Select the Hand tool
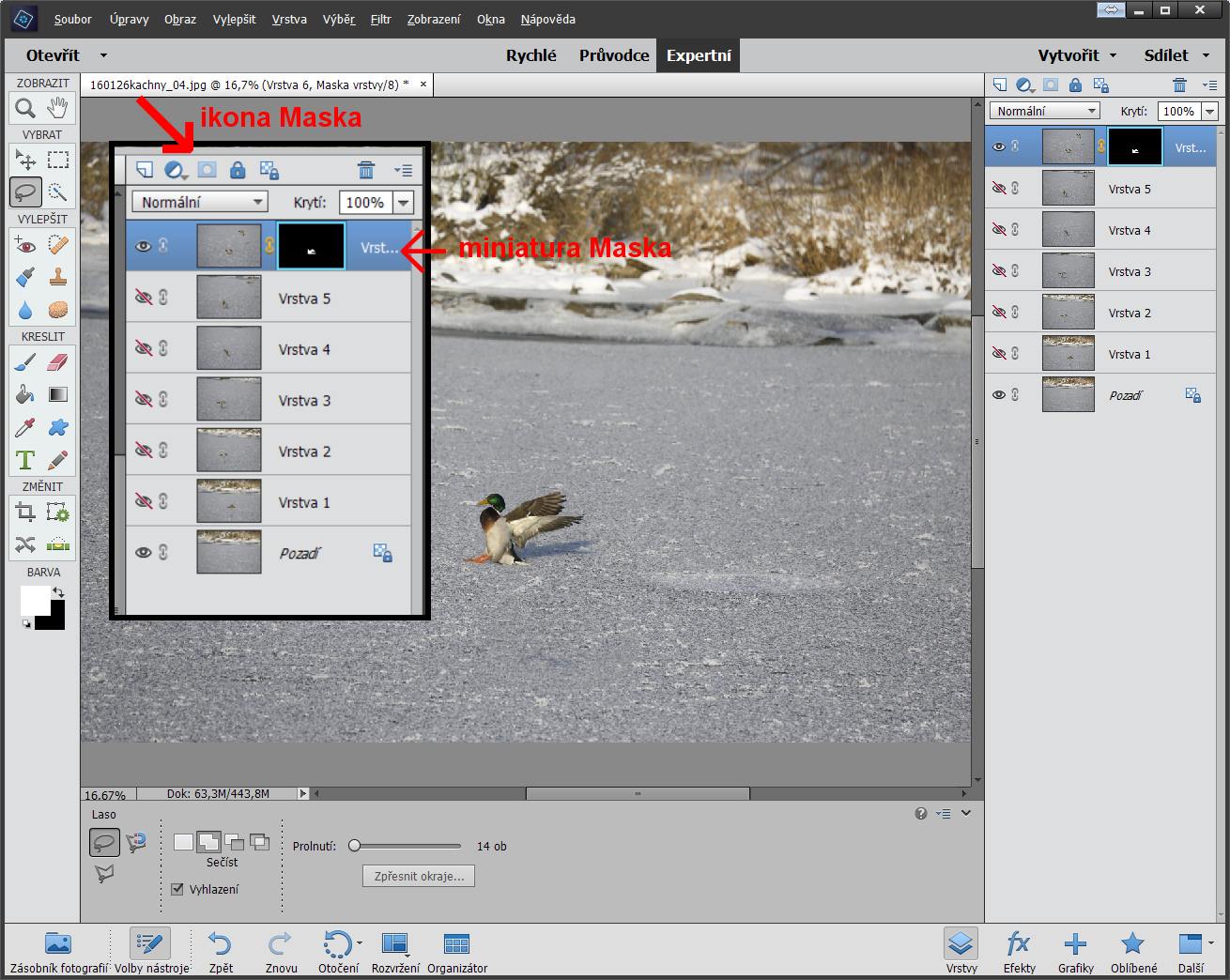 (58, 108)
